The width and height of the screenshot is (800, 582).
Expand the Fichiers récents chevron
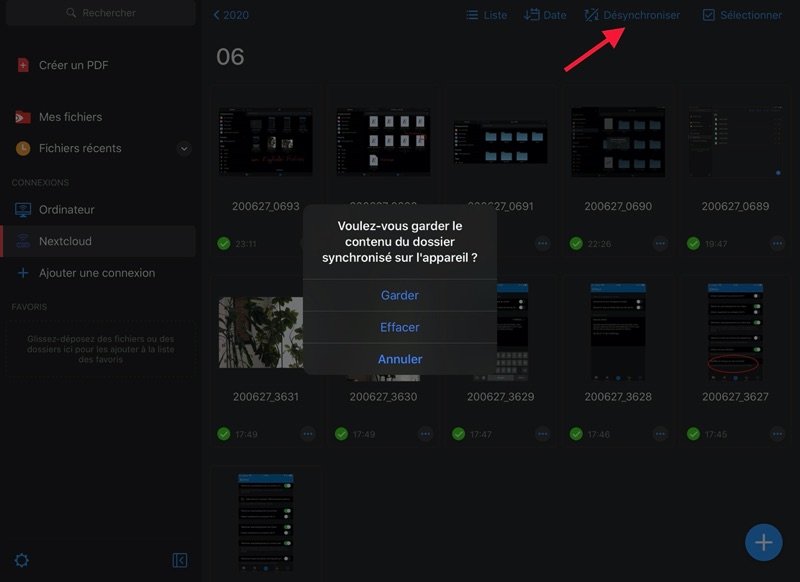[183, 149]
